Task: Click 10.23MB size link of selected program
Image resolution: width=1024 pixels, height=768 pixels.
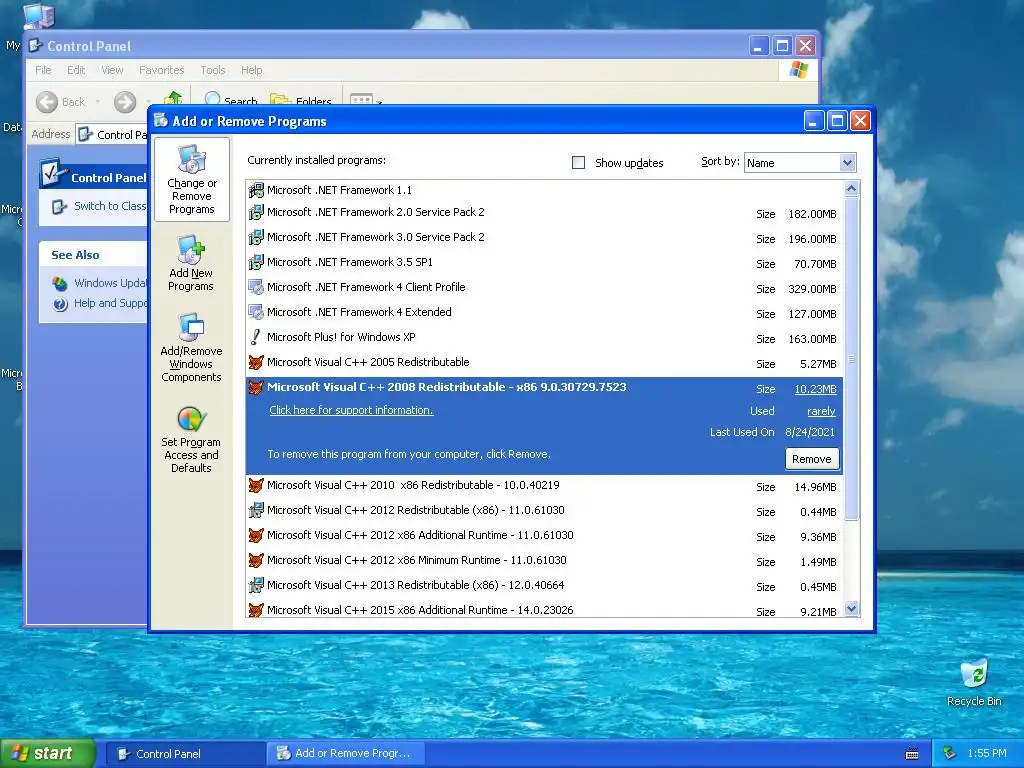Action: point(815,389)
